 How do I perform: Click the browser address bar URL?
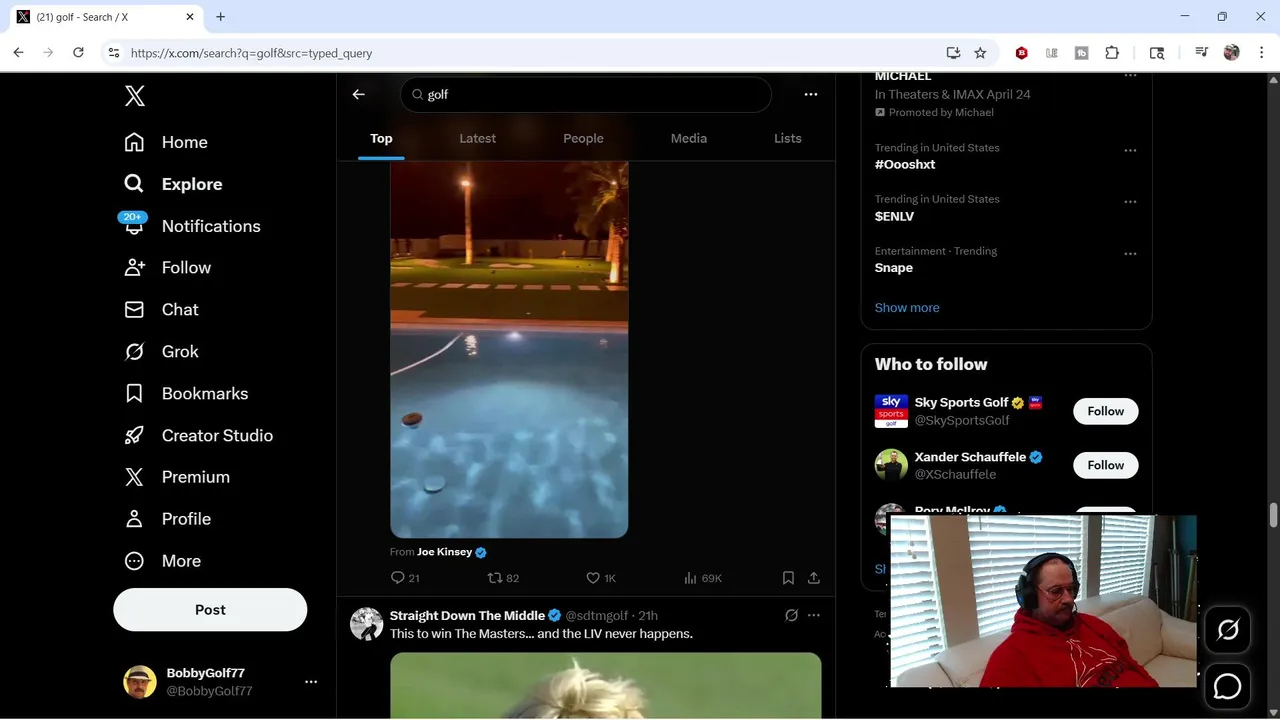251,53
